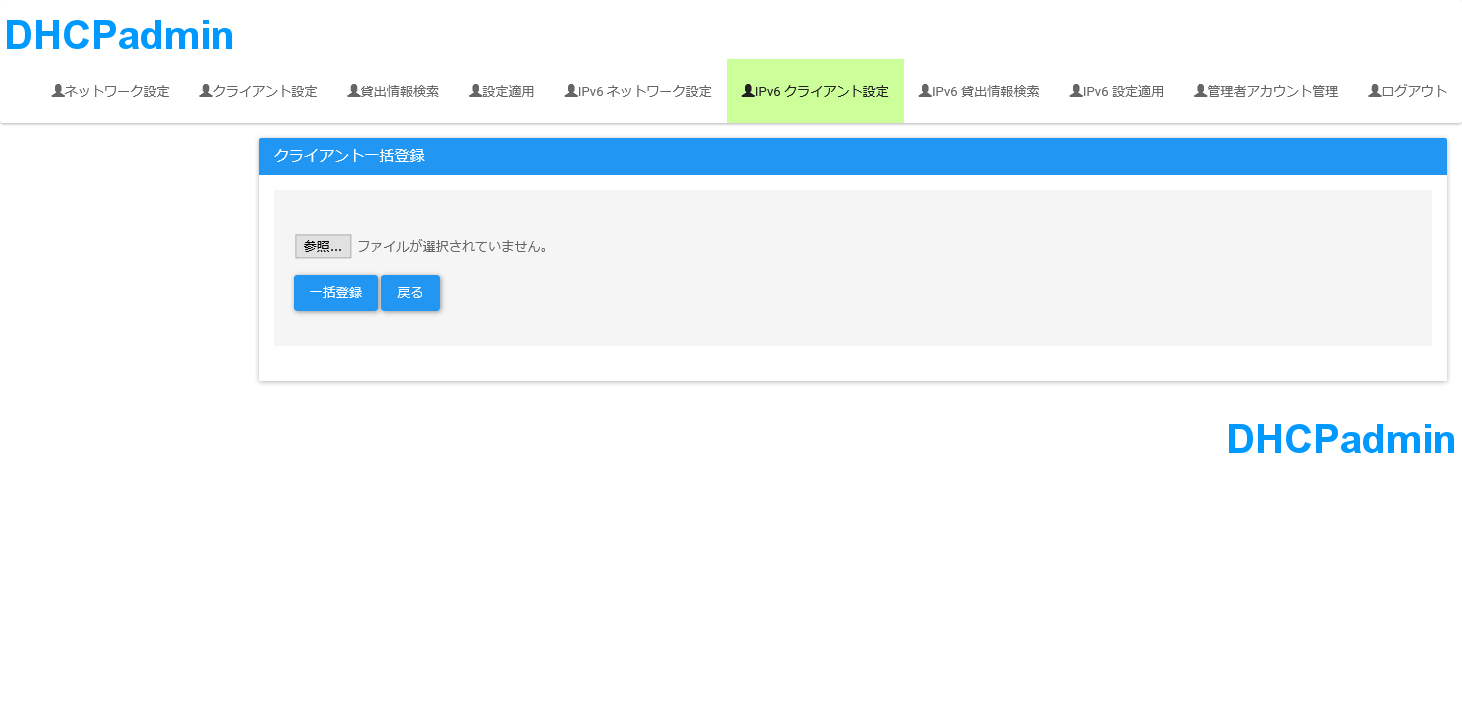Click the 参照... file browse button
Image resolution: width=1462 pixels, height=721 pixels.
tap(323, 246)
